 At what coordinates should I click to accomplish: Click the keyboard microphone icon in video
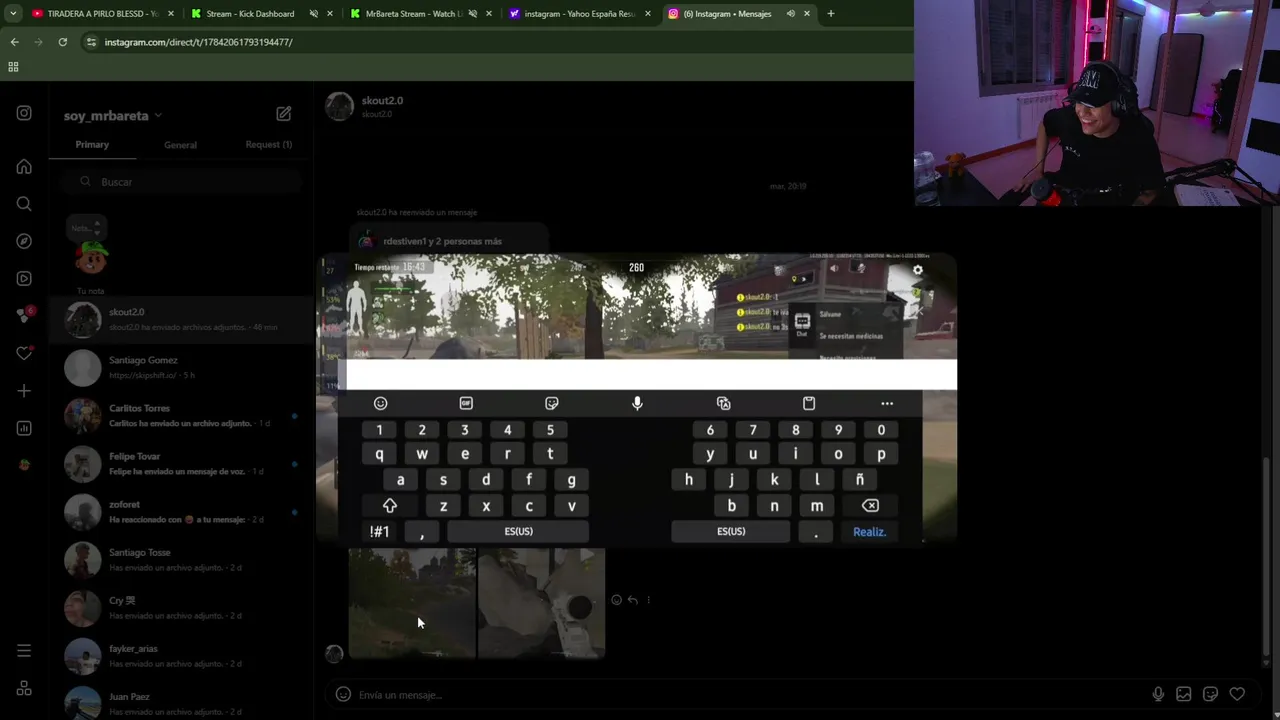point(637,403)
